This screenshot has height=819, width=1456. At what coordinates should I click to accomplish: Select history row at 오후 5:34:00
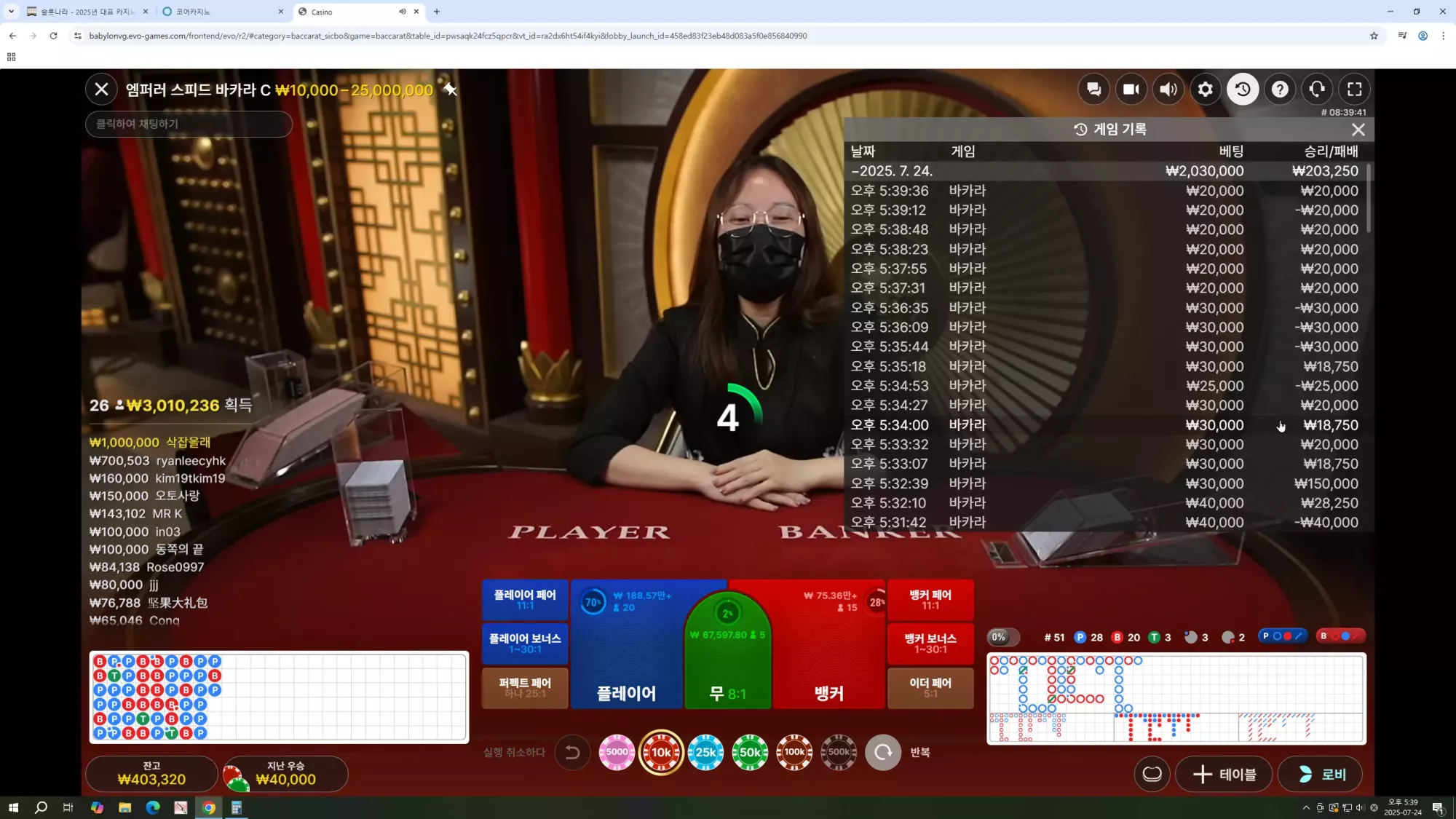point(1104,425)
